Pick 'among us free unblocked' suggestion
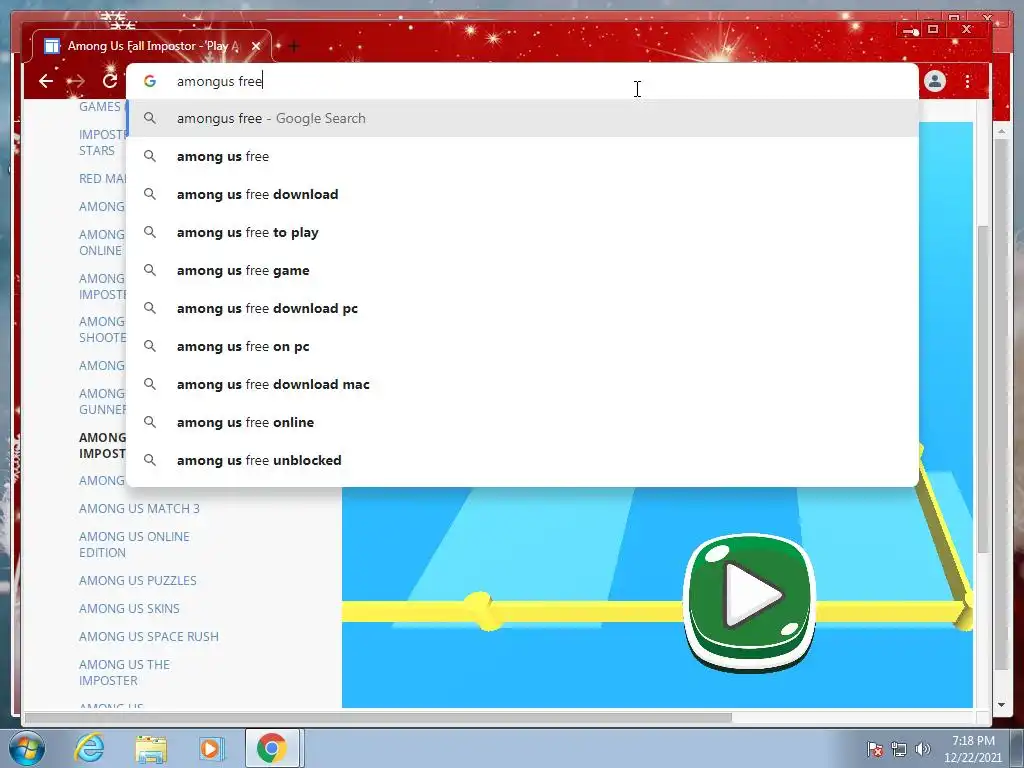This screenshot has height=768, width=1024. click(x=522, y=460)
